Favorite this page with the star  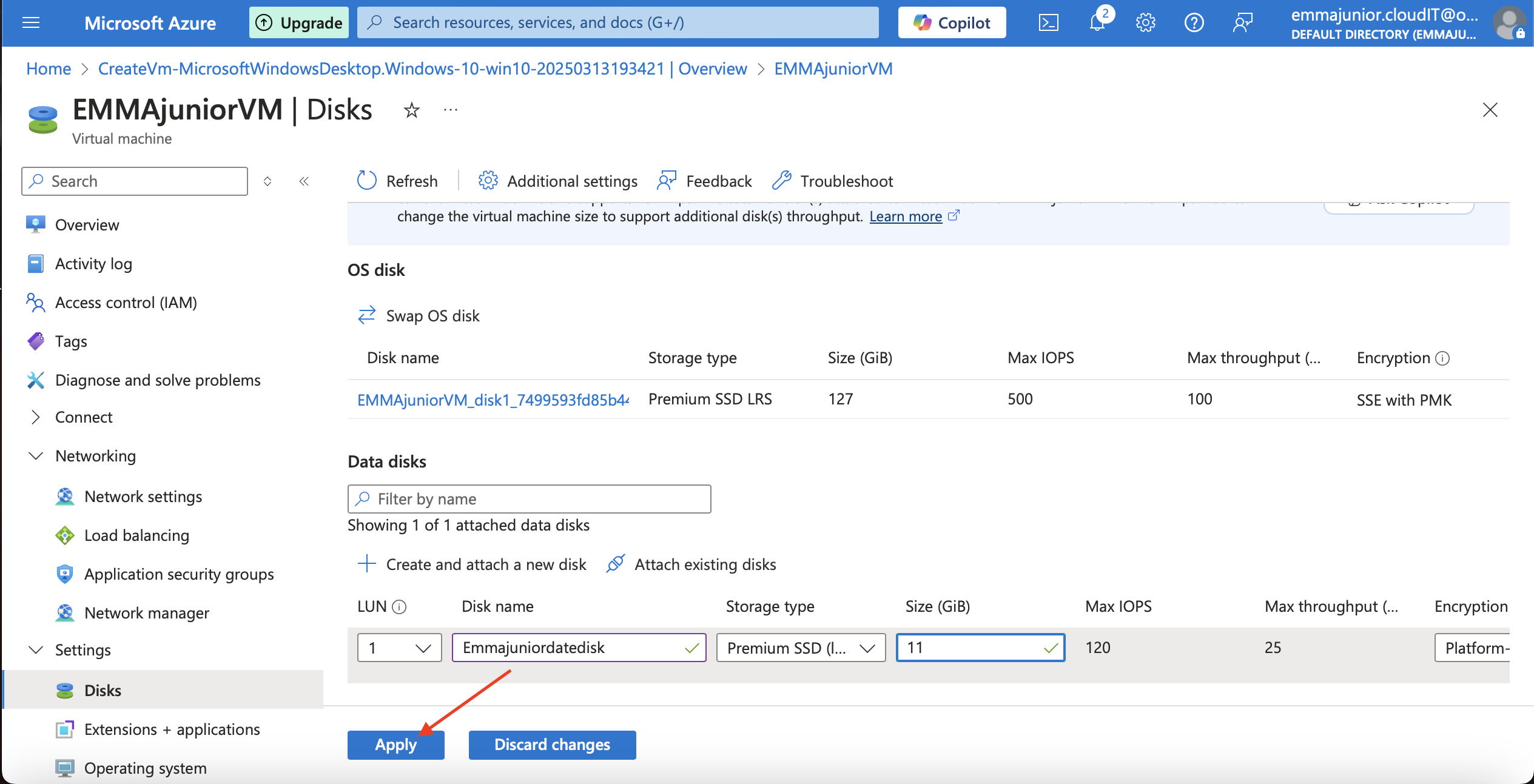(x=412, y=110)
